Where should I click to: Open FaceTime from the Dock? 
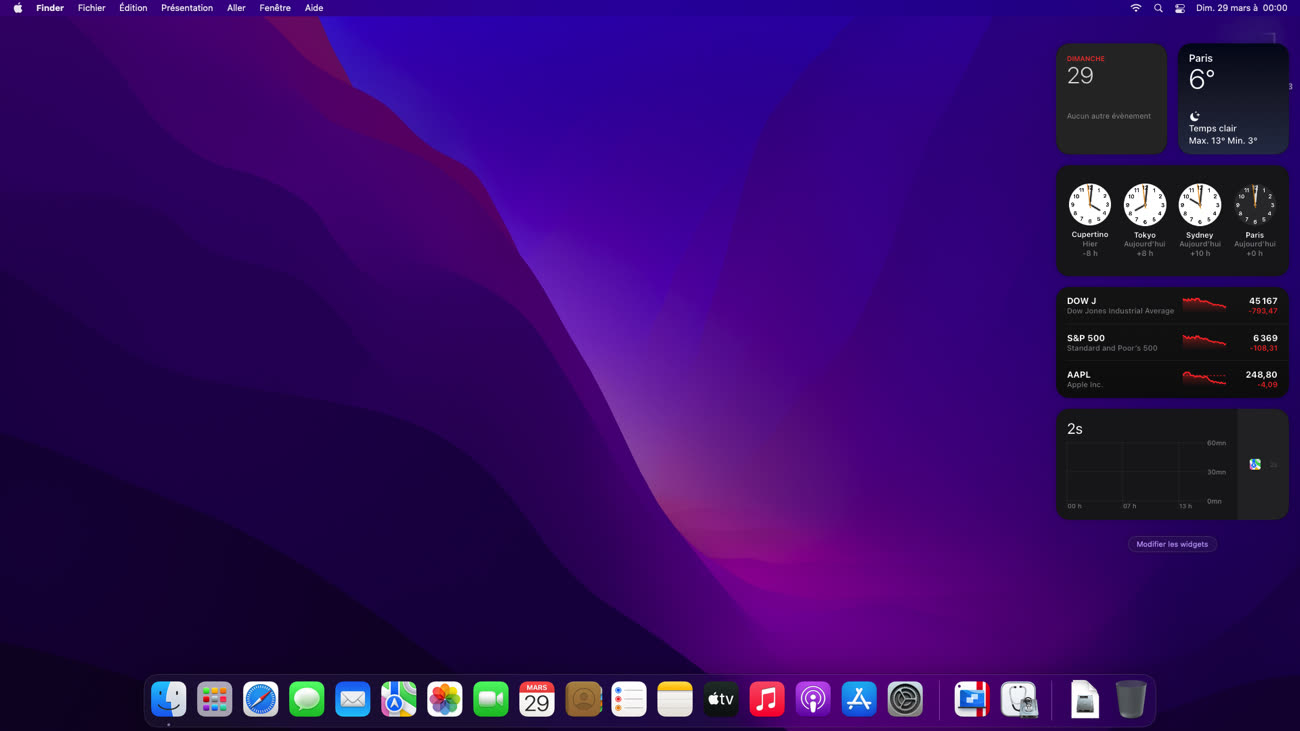coord(491,699)
